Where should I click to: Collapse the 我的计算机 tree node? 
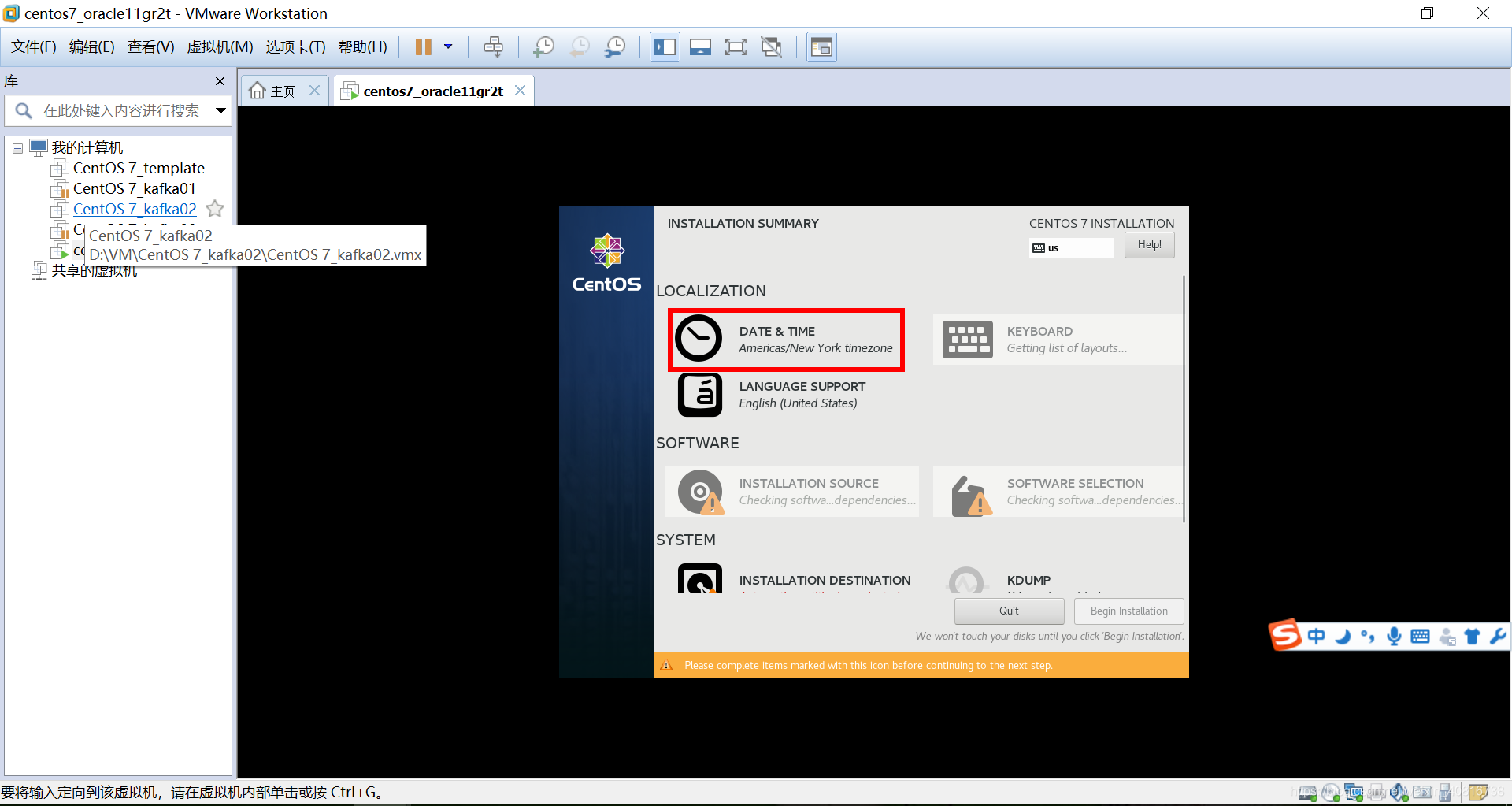point(17,148)
